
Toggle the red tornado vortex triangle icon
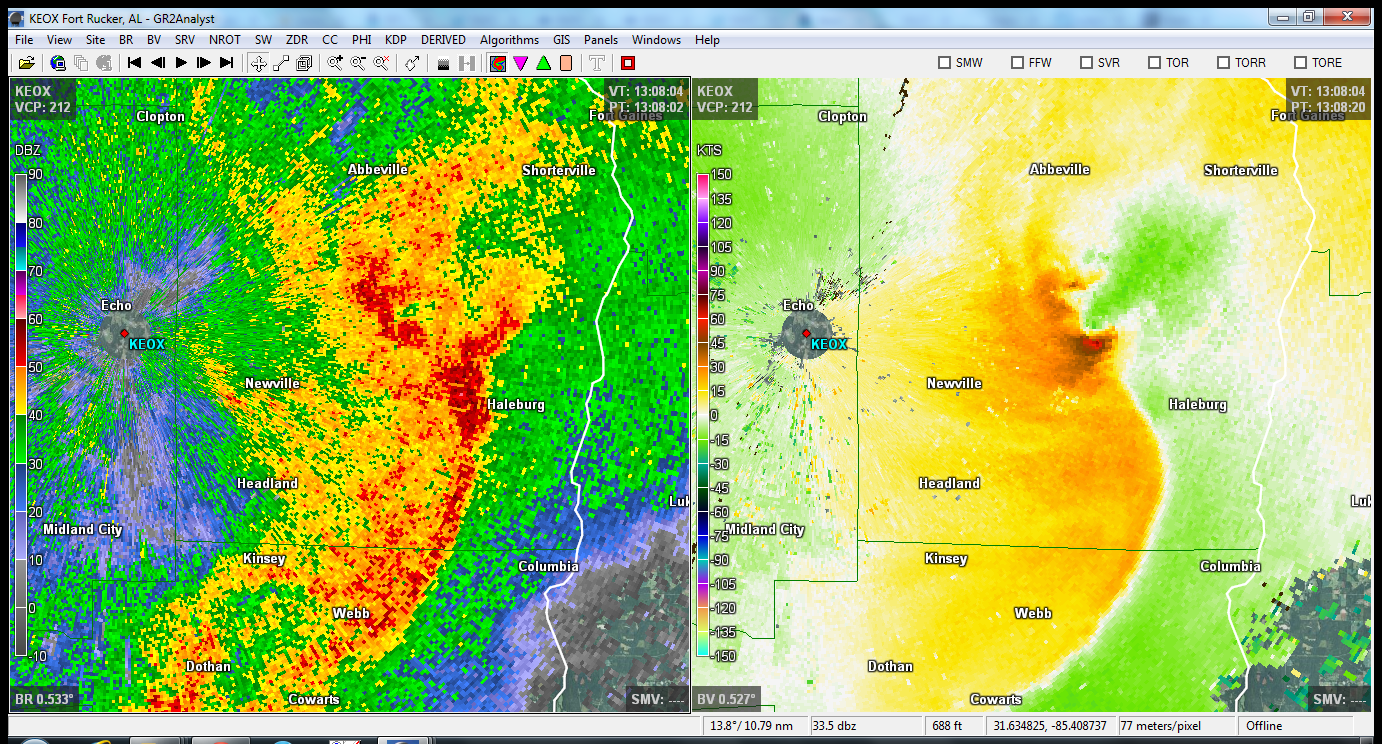520,63
